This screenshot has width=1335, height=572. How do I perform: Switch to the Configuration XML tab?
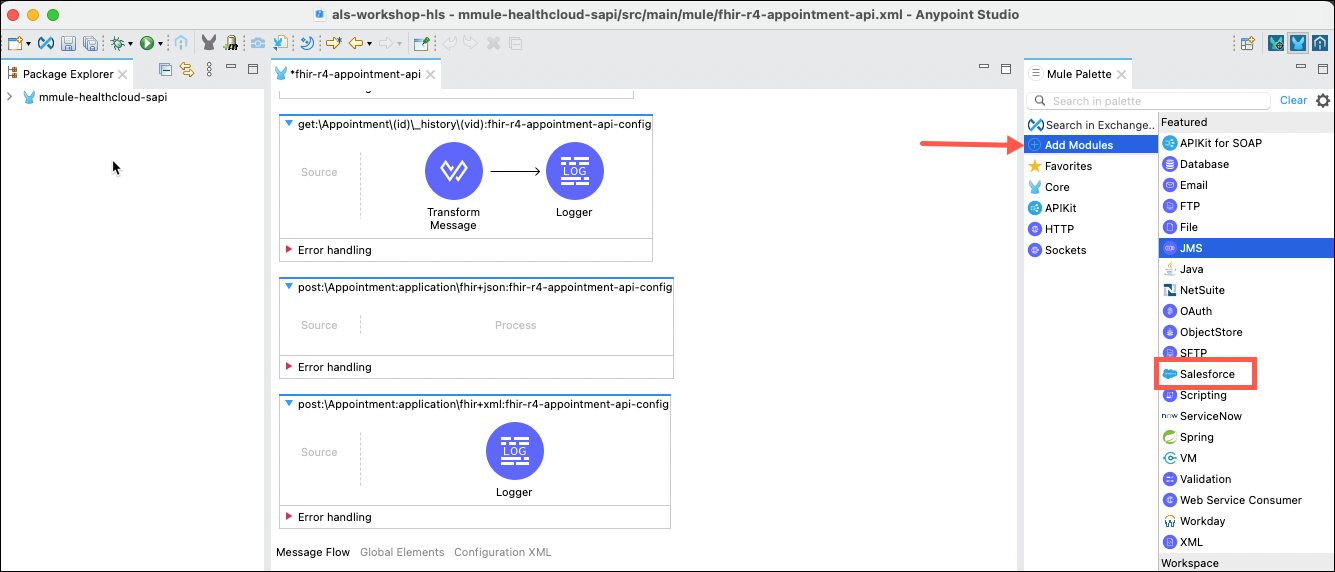pyautogui.click(x=502, y=552)
